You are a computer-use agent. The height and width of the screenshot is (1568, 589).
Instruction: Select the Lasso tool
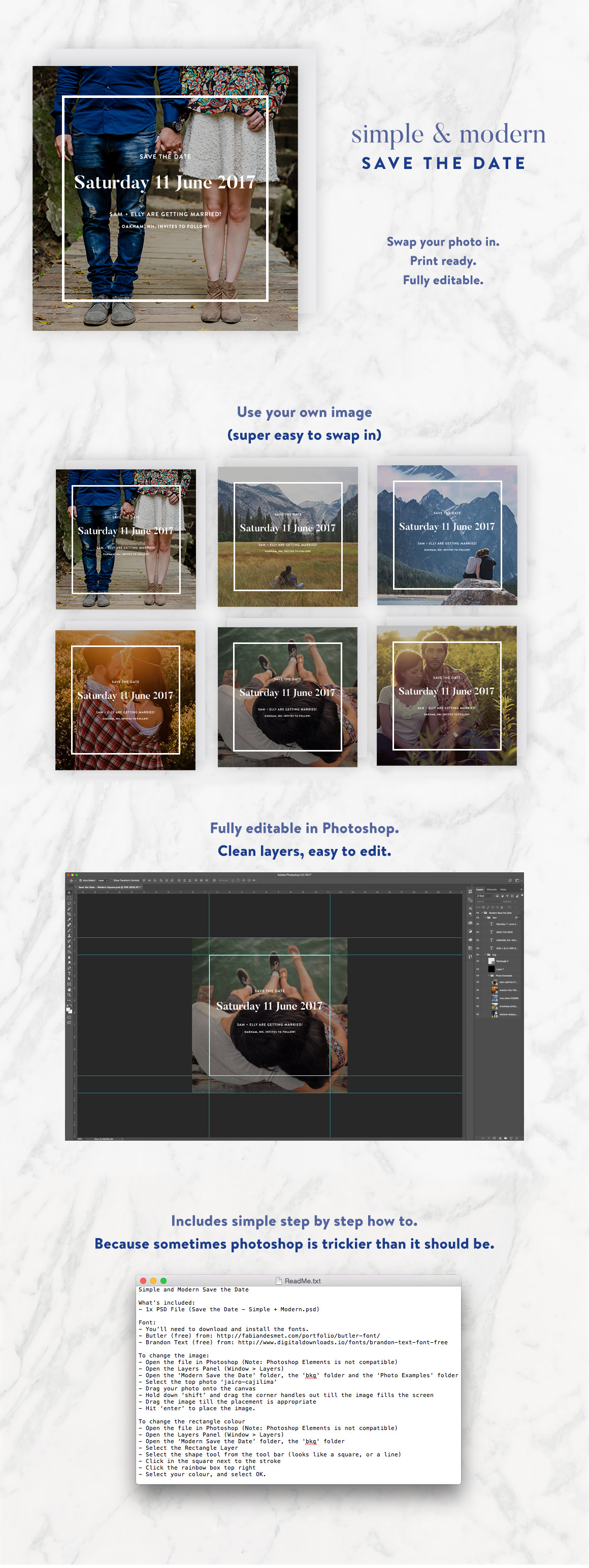(x=70, y=903)
